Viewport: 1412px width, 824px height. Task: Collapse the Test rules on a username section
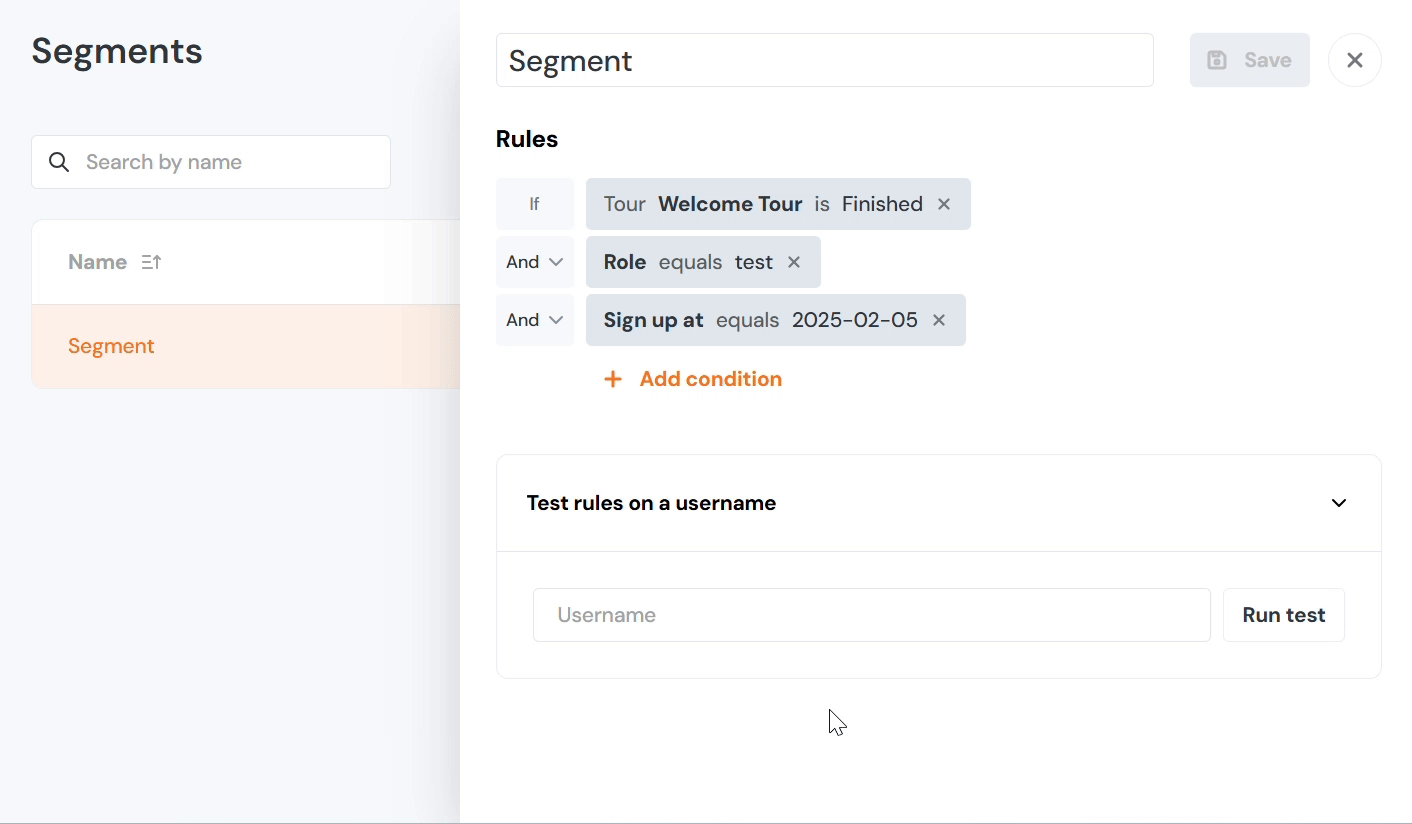[x=1338, y=503]
